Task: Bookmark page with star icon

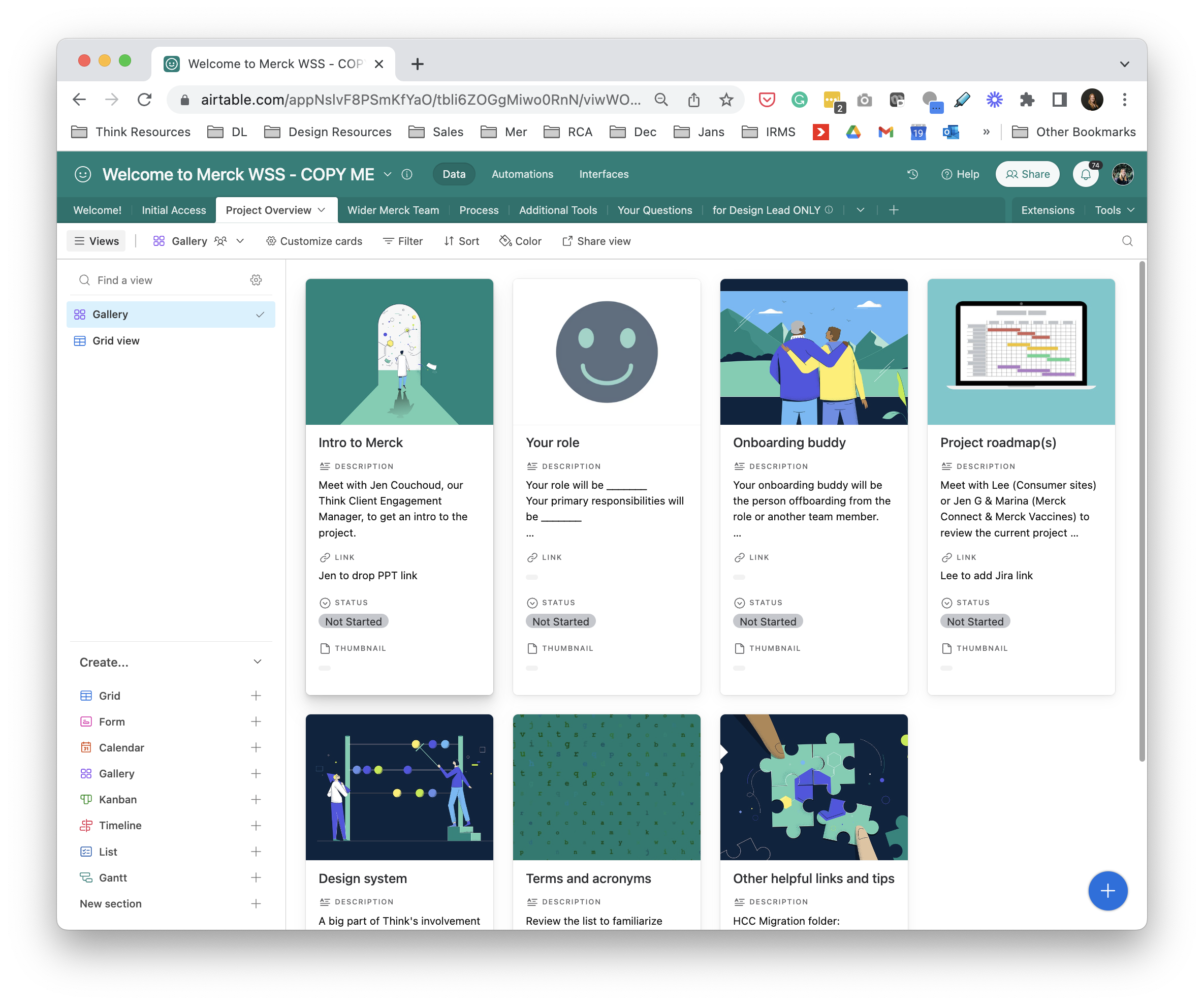Action: pyautogui.click(x=726, y=100)
